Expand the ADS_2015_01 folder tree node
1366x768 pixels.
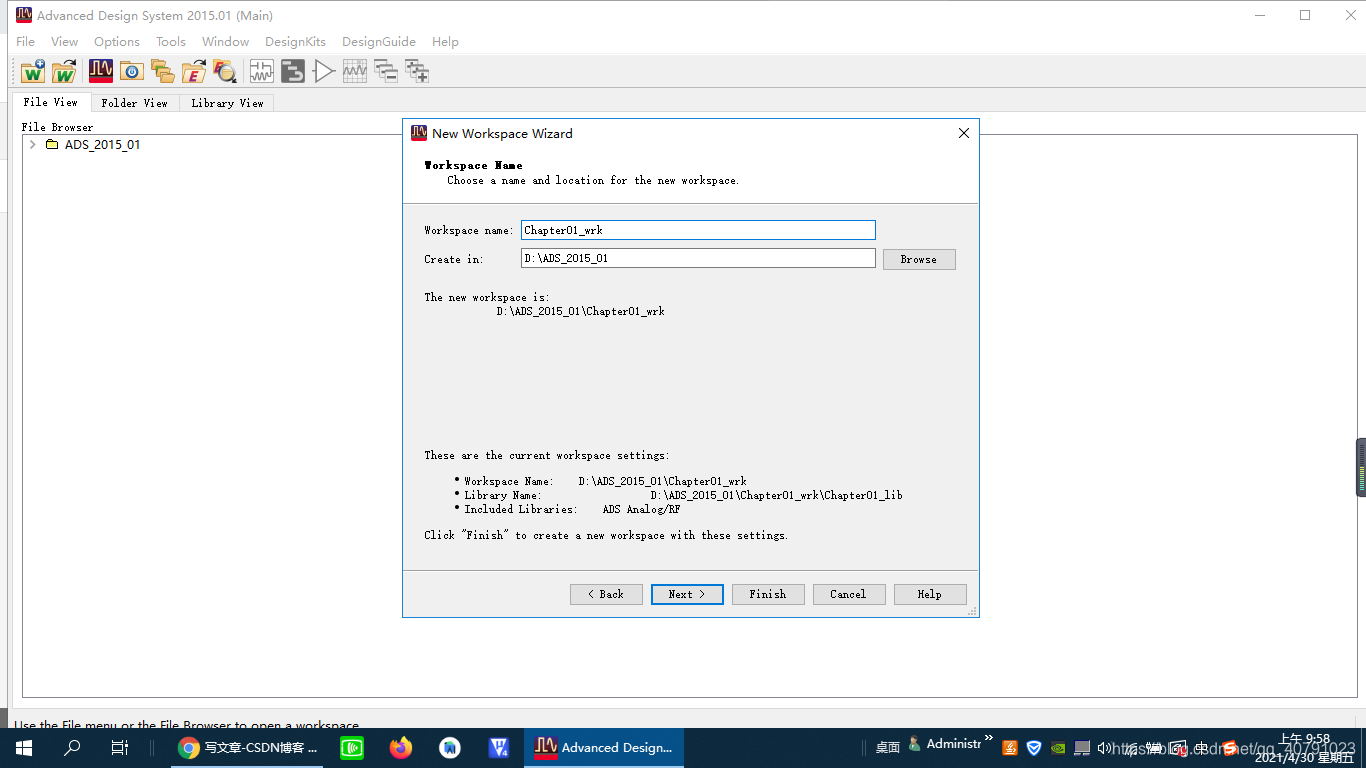click(33, 145)
